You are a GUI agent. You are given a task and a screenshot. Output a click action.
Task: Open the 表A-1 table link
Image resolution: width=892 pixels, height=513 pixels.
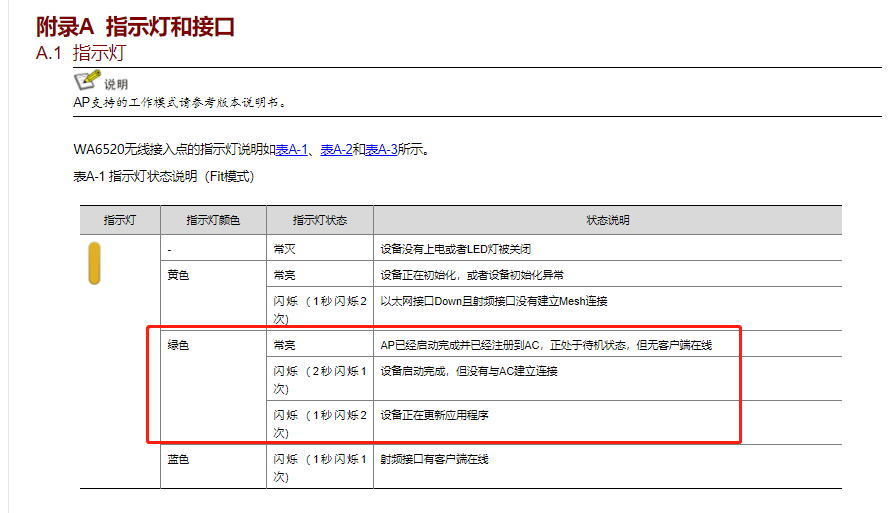click(x=291, y=150)
